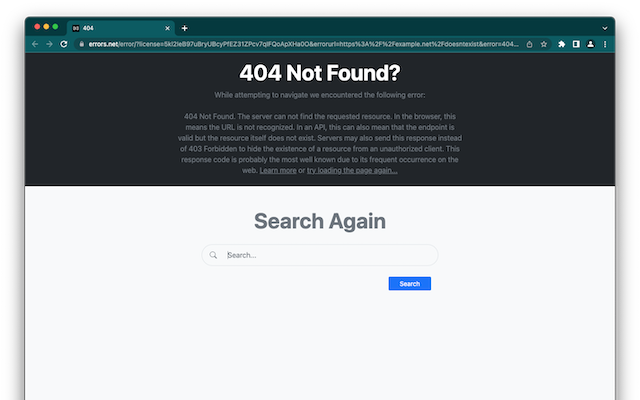Open the user profile icon
The image size is (640, 400).
click(590, 44)
